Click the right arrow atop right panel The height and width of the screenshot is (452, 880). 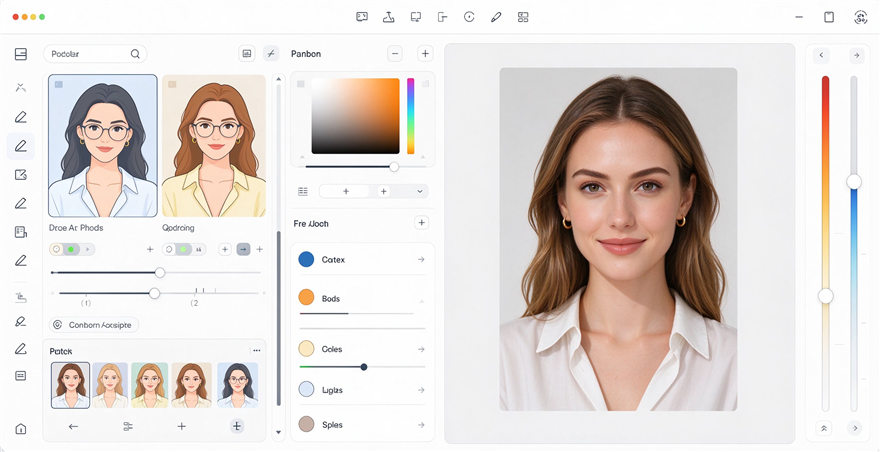tap(856, 55)
